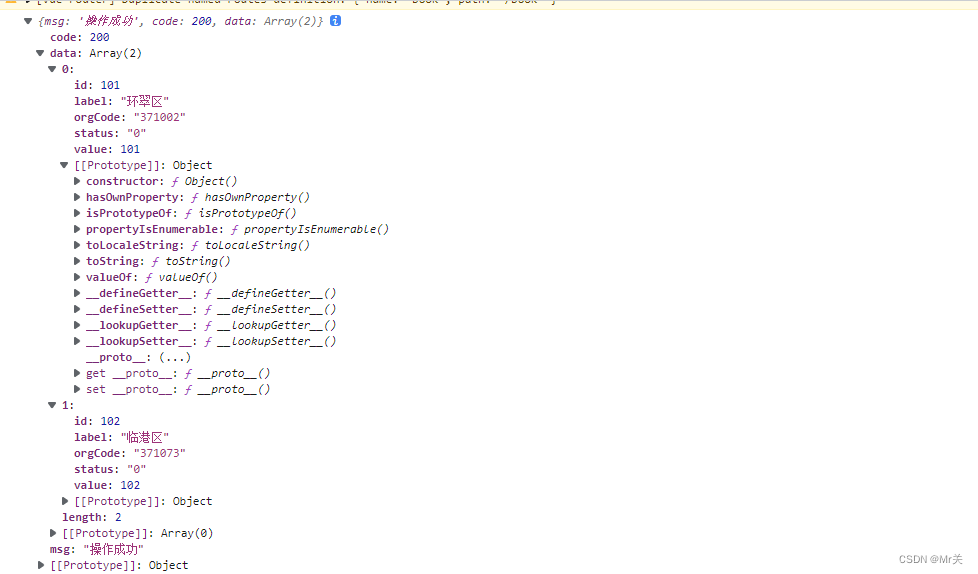The width and height of the screenshot is (978, 574).
Task: Expand the get __proto__ entry
Action: click(x=77, y=373)
